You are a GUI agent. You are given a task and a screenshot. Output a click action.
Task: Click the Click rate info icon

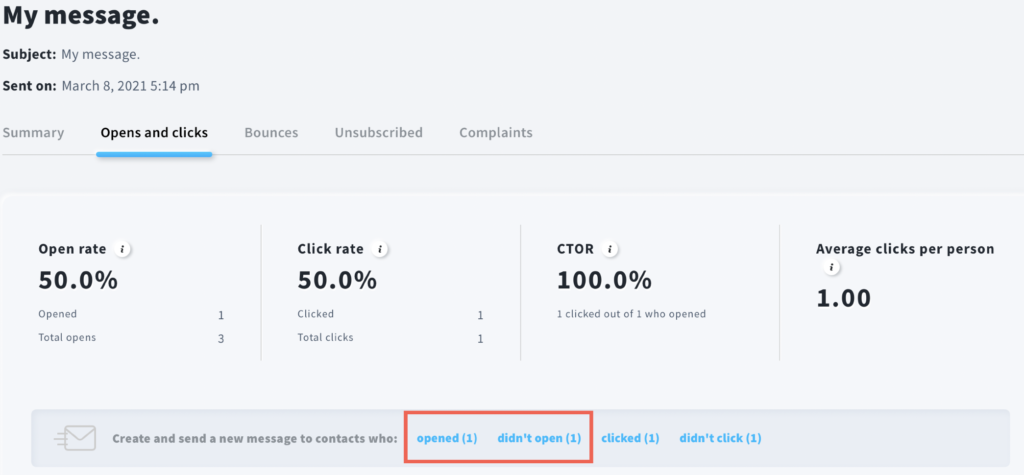[380, 249]
